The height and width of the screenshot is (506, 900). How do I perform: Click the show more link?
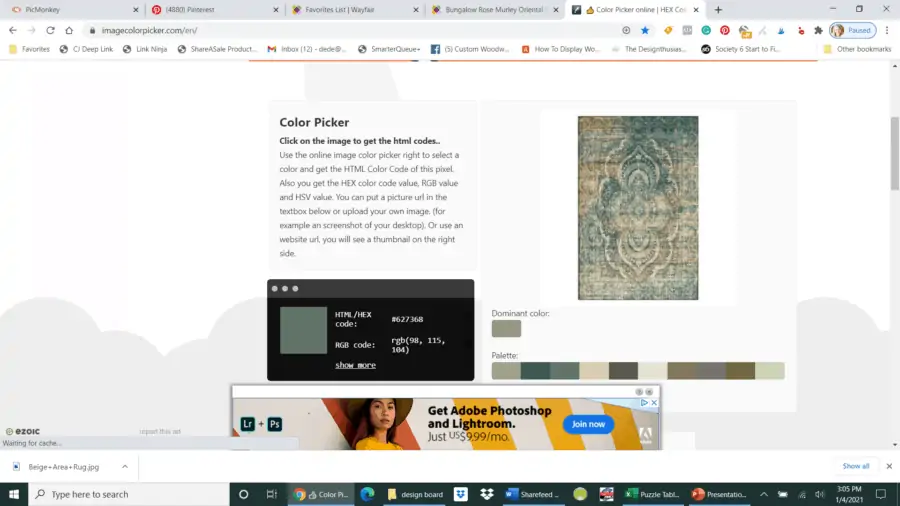coord(355,365)
